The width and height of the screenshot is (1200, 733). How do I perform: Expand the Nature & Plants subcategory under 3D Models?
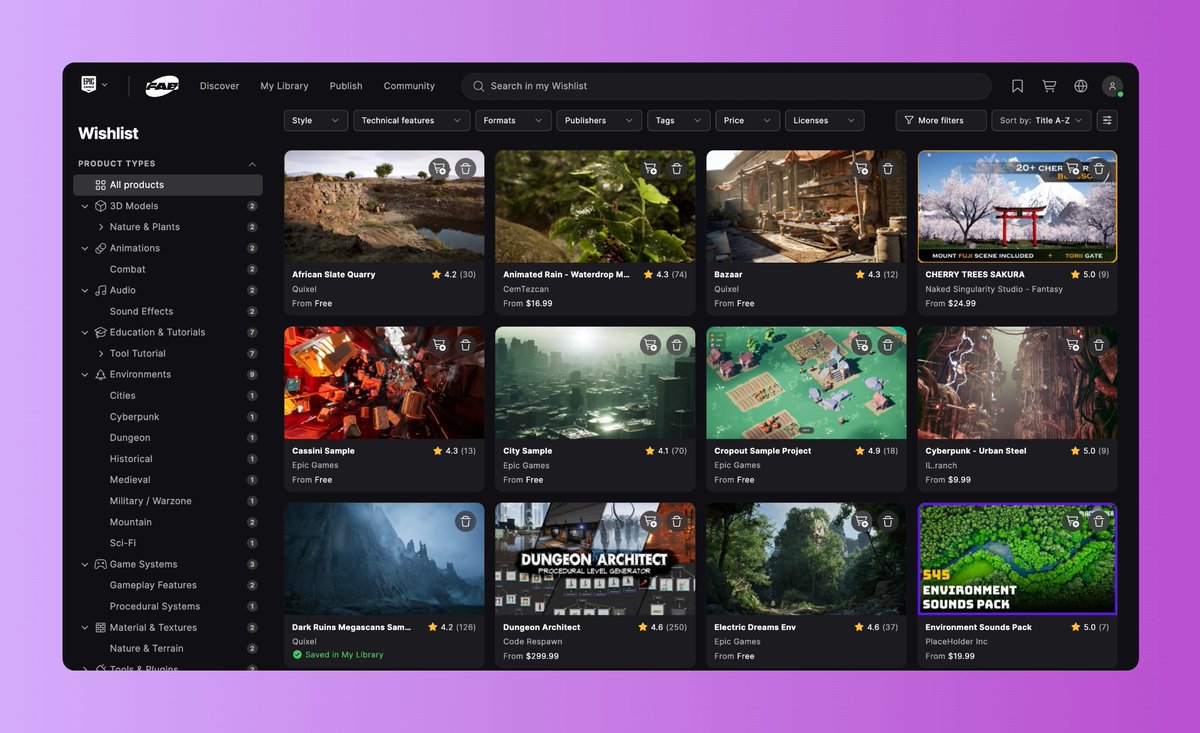point(101,227)
